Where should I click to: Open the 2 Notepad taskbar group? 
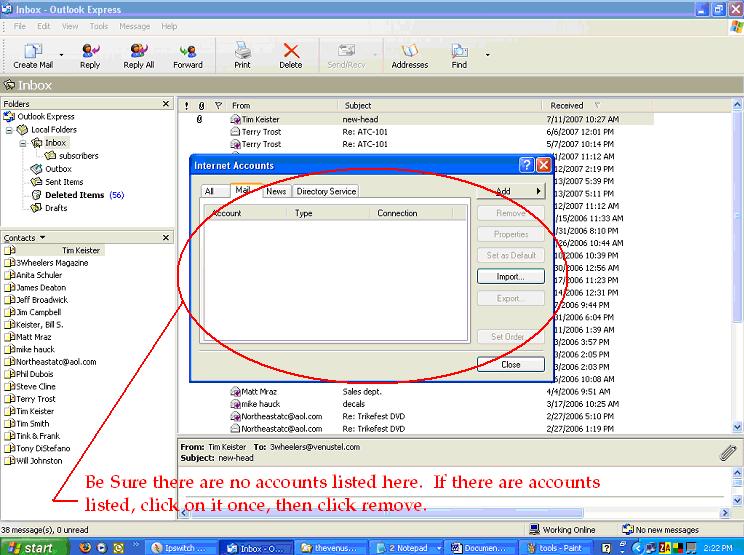[408, 548]
